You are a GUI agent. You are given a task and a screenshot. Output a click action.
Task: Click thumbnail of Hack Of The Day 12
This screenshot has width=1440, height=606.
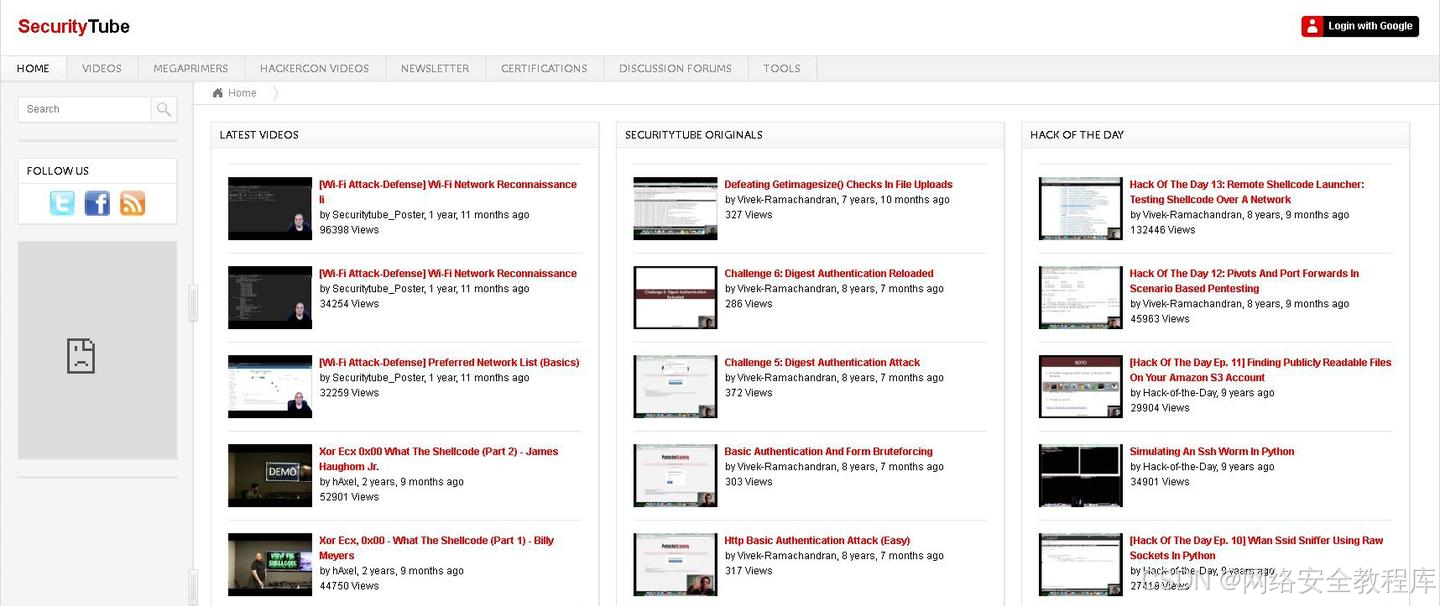pyautogui.click(x=1081, y=297)
